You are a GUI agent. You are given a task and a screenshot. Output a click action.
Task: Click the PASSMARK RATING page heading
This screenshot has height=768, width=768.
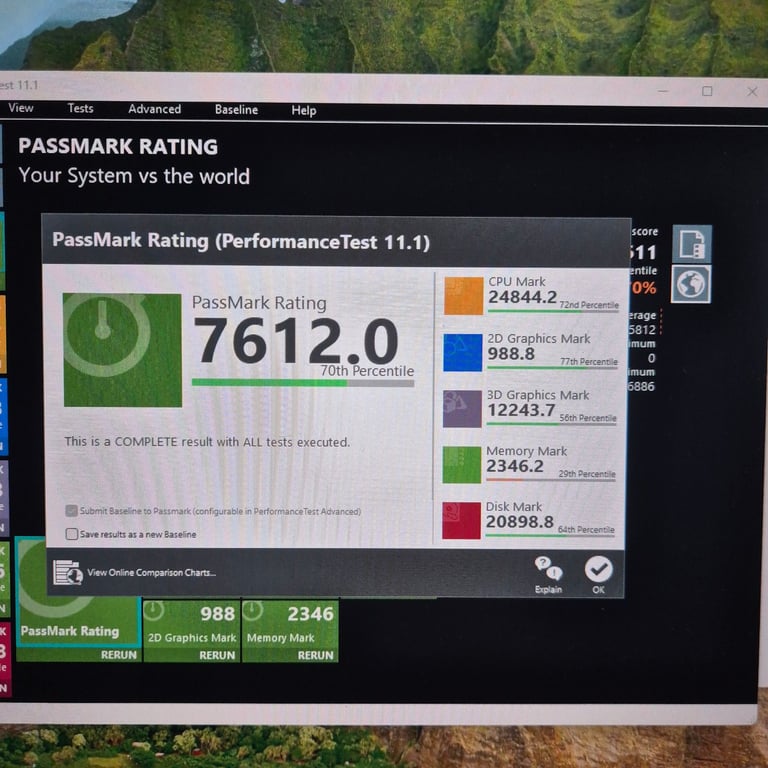(x=118, y=146)
